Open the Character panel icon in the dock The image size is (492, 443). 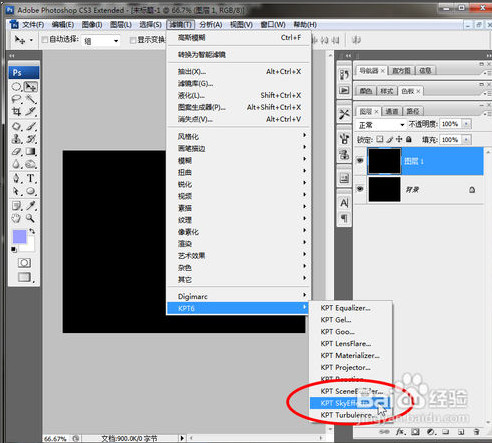[x=344, y=203]
